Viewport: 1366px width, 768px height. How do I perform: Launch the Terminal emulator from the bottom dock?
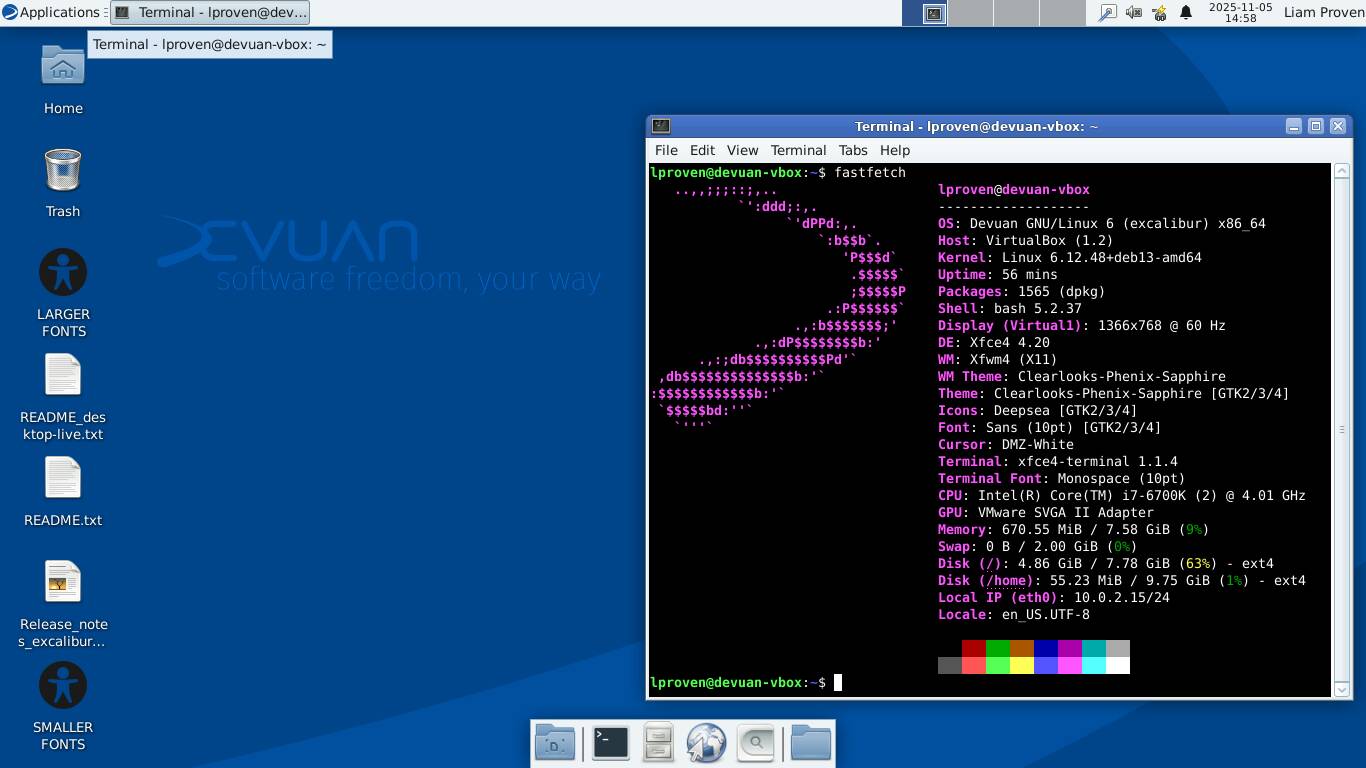[610, 743]
